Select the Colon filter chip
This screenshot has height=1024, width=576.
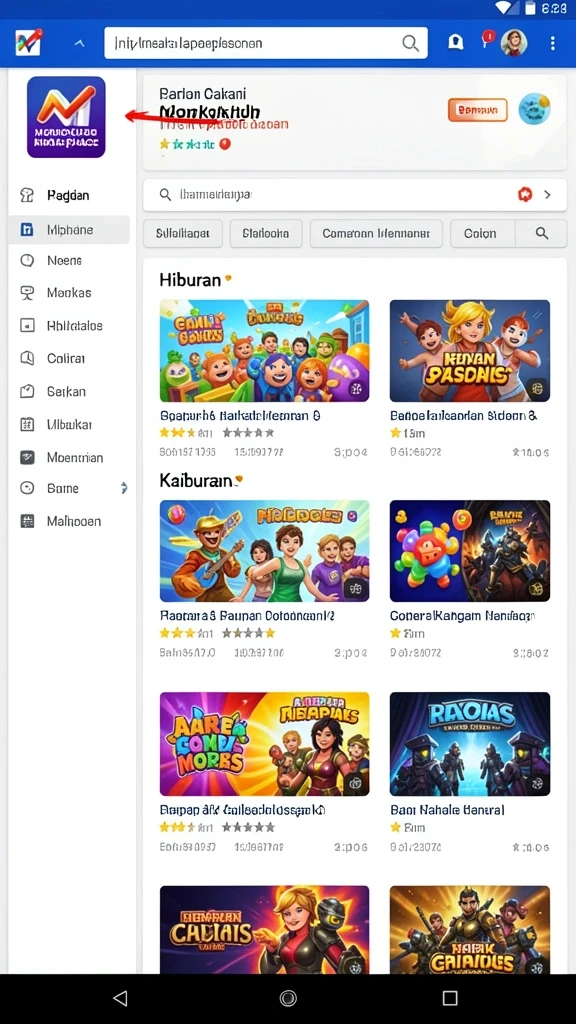point(483,233)
